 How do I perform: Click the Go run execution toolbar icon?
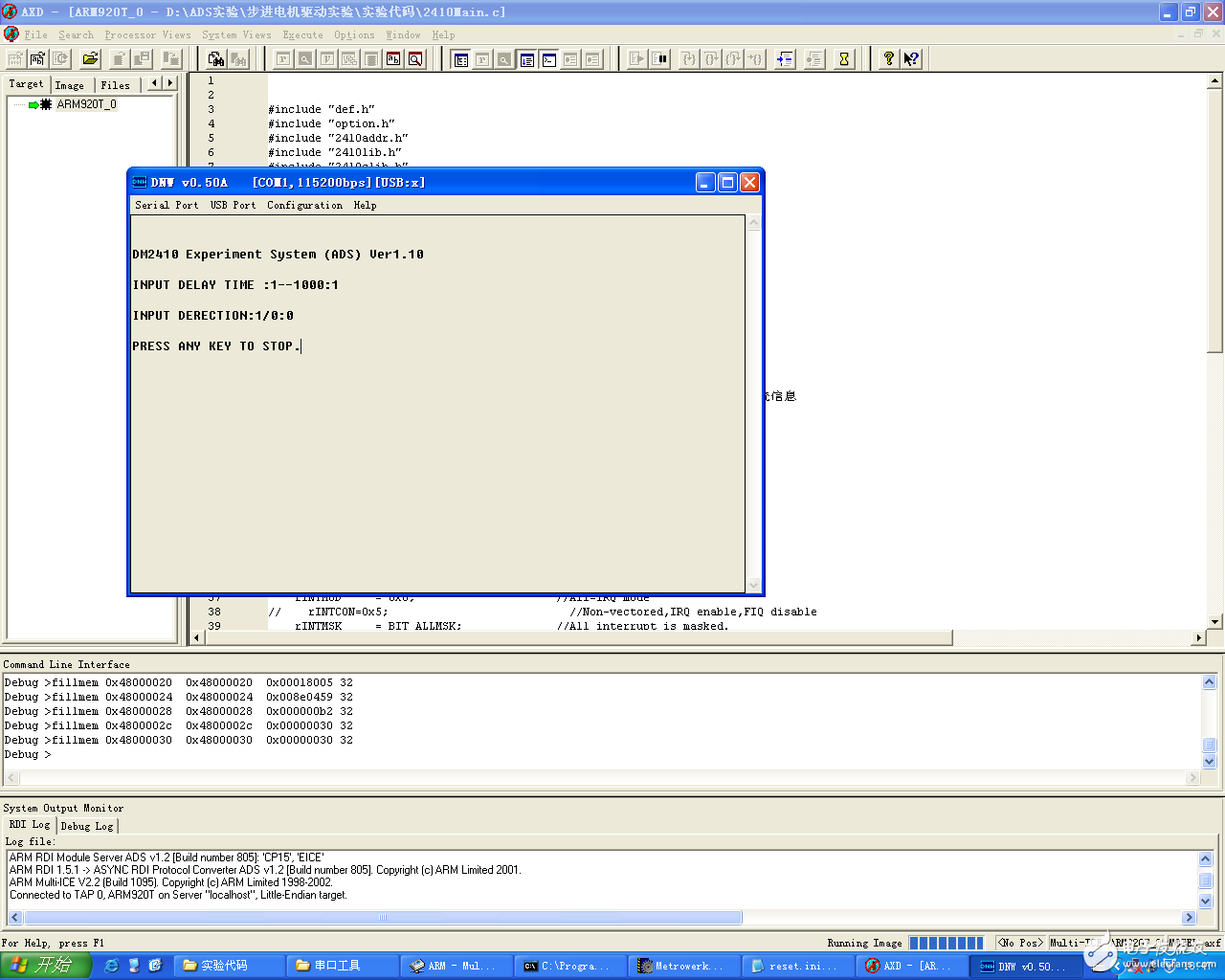click(x=637, y=59)
